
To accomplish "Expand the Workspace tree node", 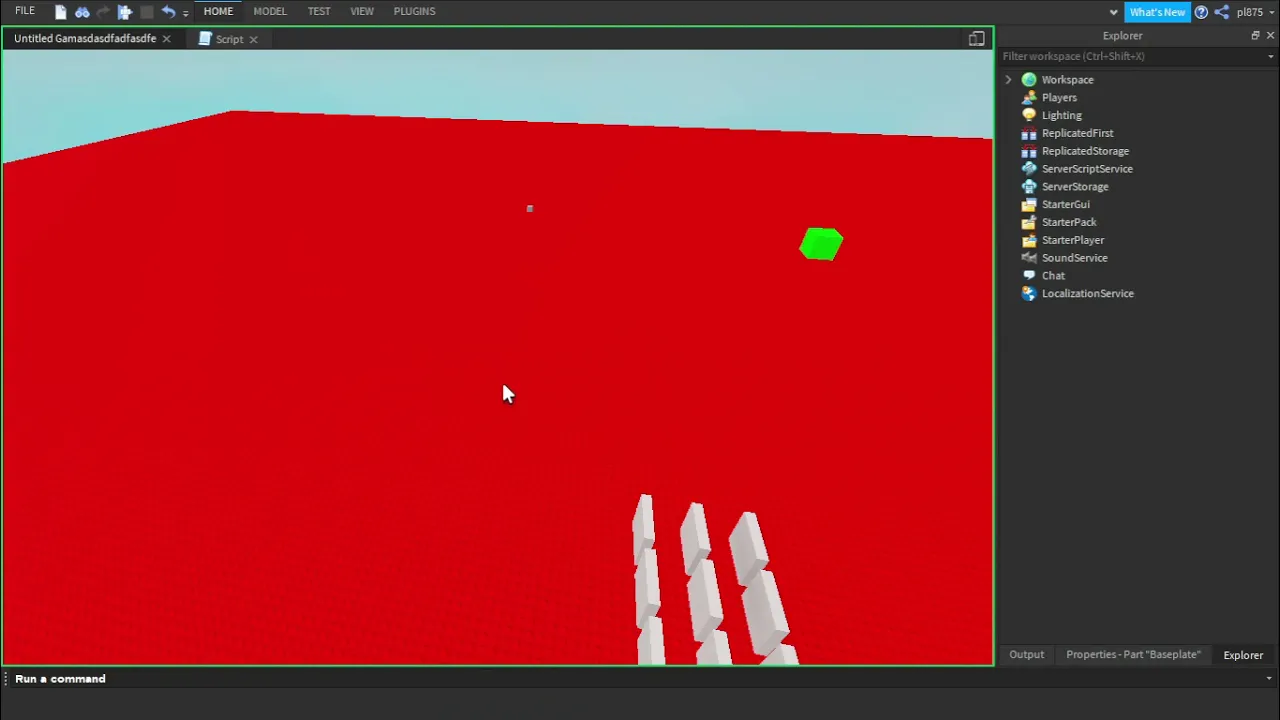I will (1008, 80).
